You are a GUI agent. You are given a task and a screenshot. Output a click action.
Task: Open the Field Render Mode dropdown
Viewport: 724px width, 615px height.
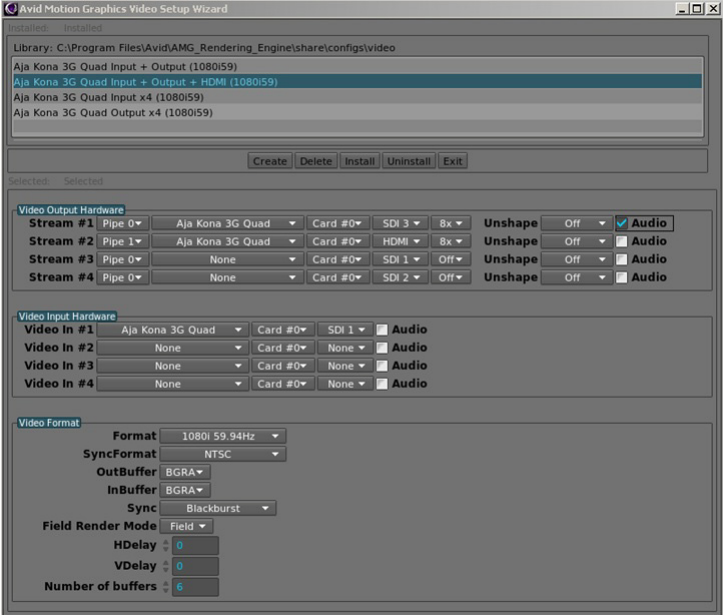(x=186, y=526)
